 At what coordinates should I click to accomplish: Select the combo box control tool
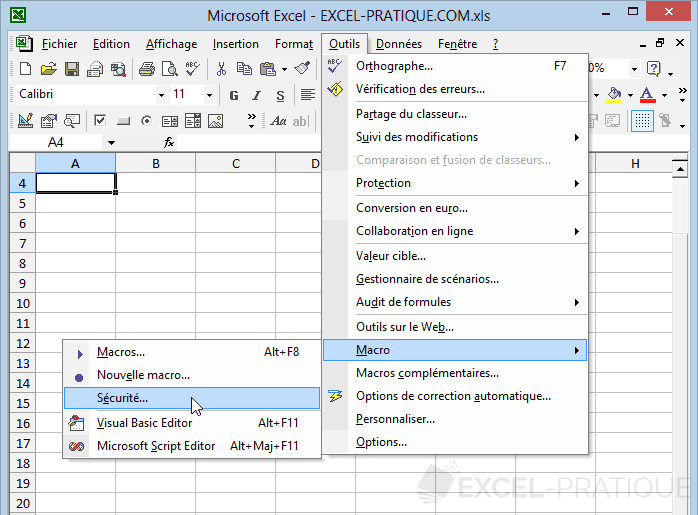click(193, 121)
